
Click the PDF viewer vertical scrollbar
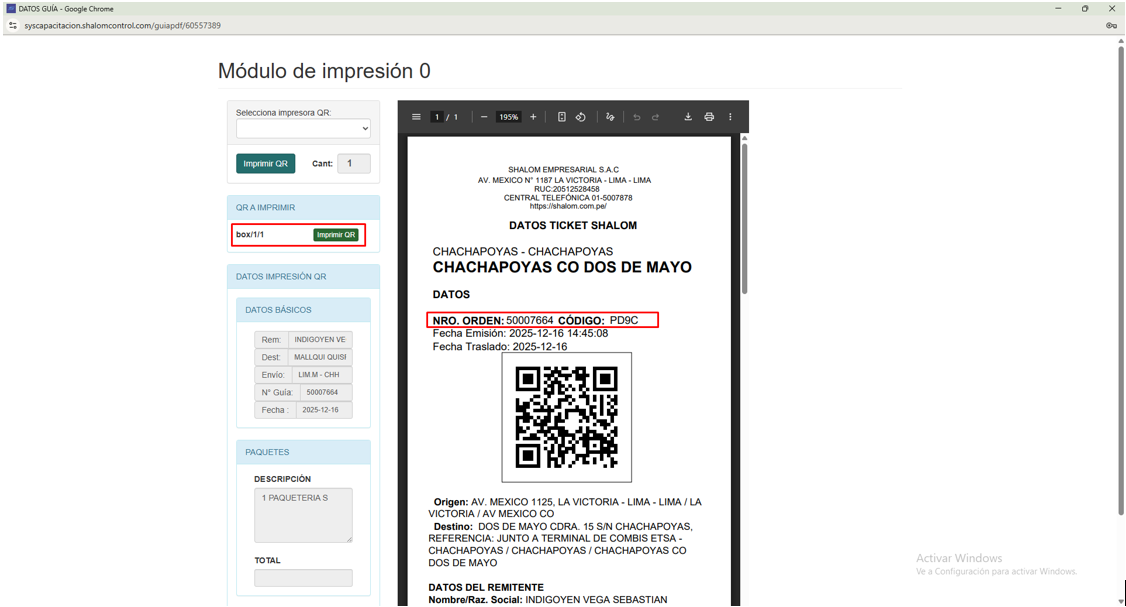click(743, 220)
